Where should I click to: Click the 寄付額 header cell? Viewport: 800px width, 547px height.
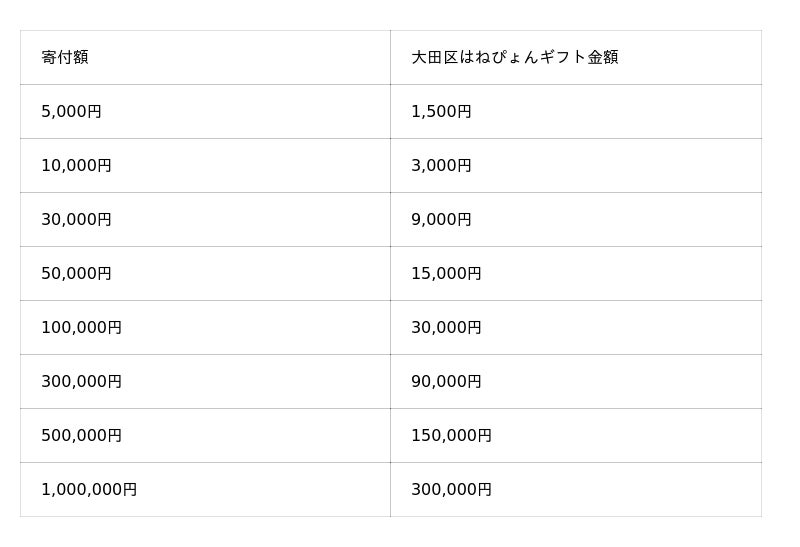(65, 57)
